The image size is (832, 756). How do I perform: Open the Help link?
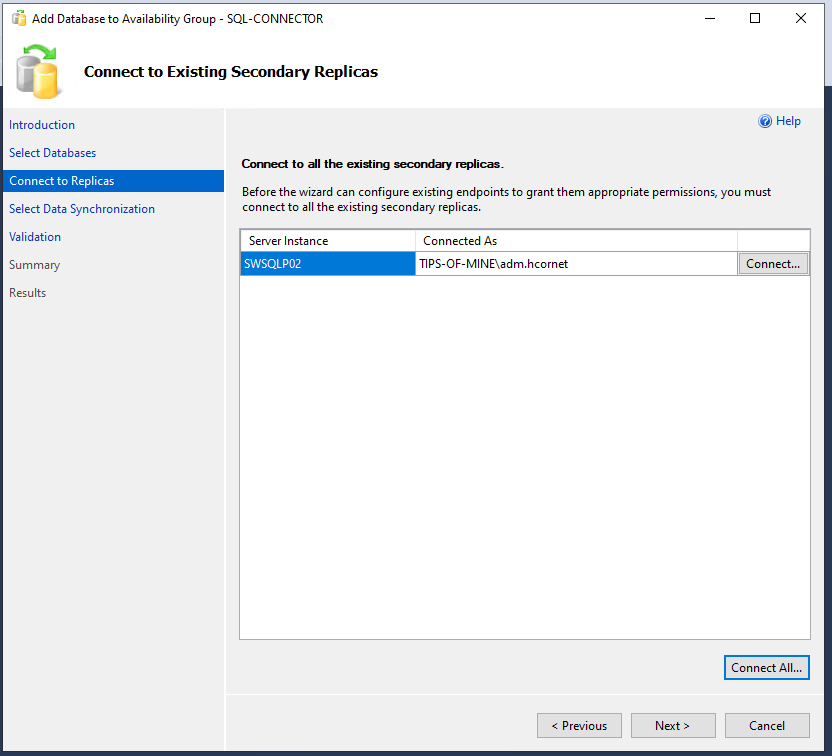click(x=788, y=121)
